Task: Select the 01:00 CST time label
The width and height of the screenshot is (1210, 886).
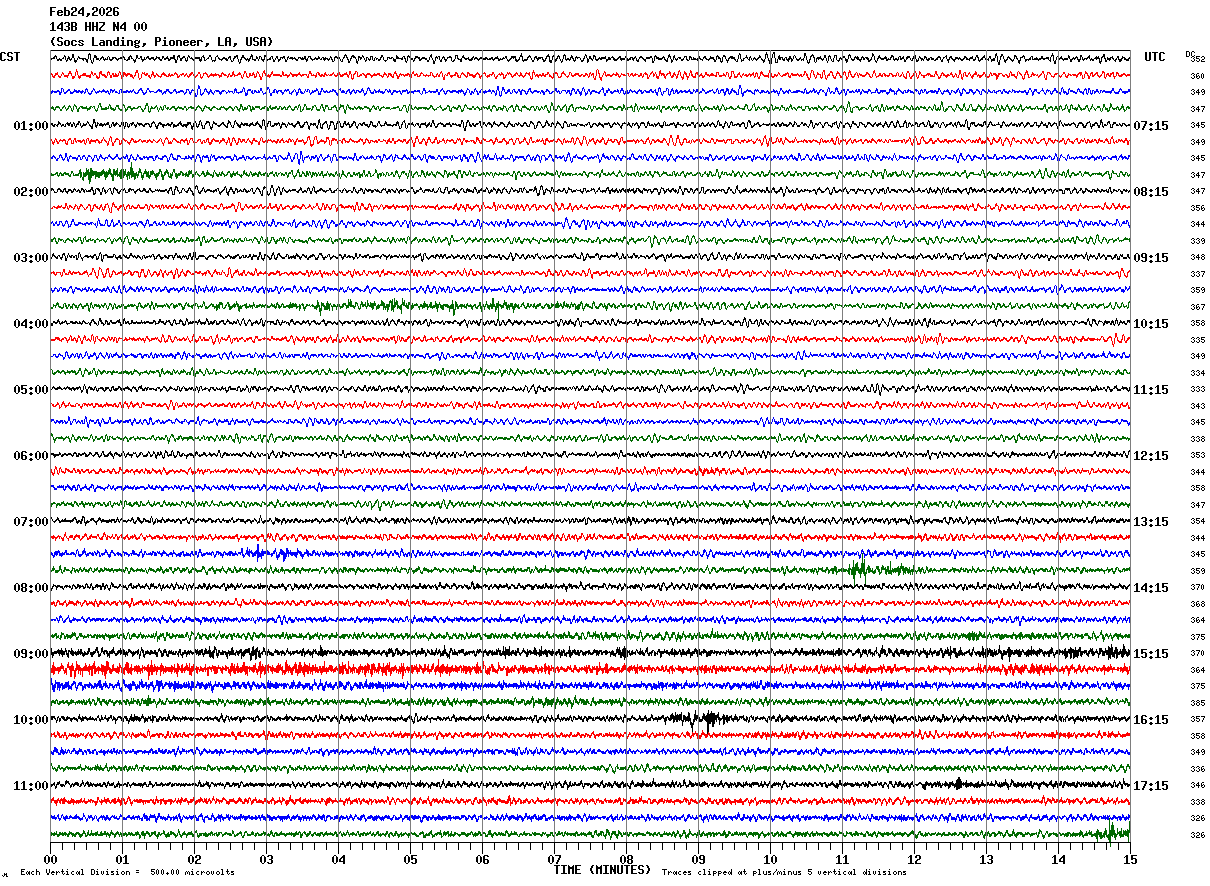Action: pos(31,126)
